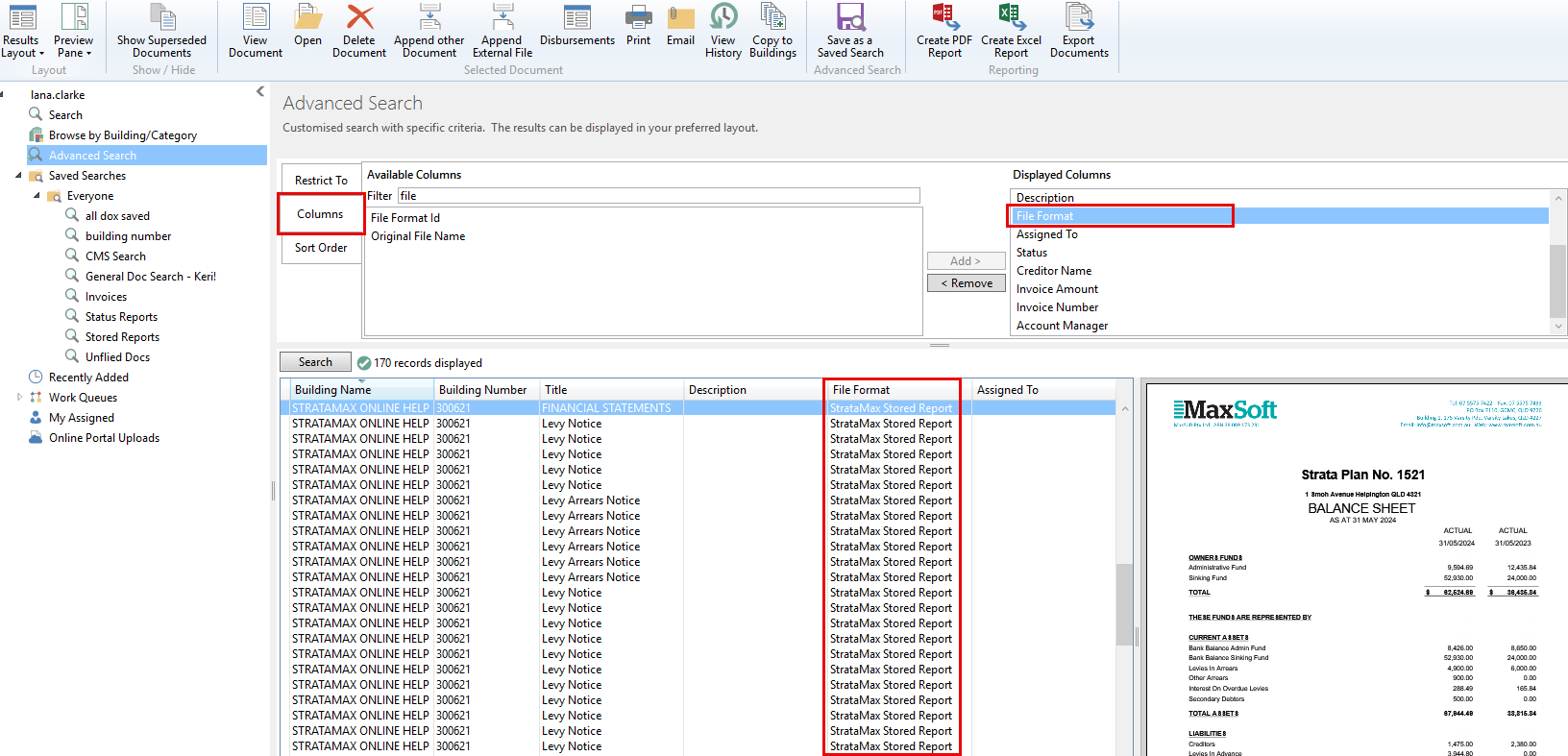Open the 'building number' saved search
Image resolution: width=1568 pixels, height=756 pixels.
click(x=128, y=236)
